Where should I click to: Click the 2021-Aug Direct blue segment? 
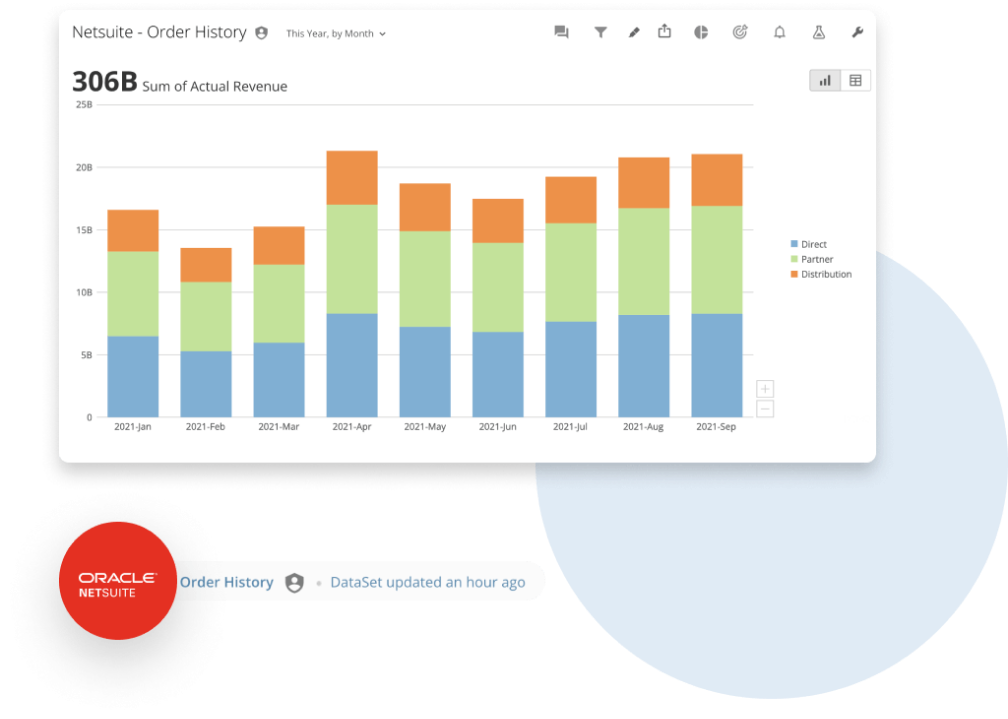644,366
